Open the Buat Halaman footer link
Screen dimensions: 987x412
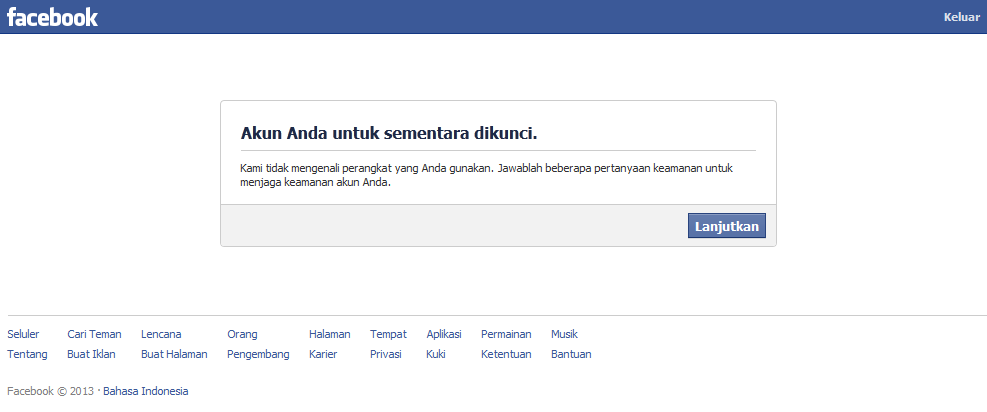tap(174, 354)
